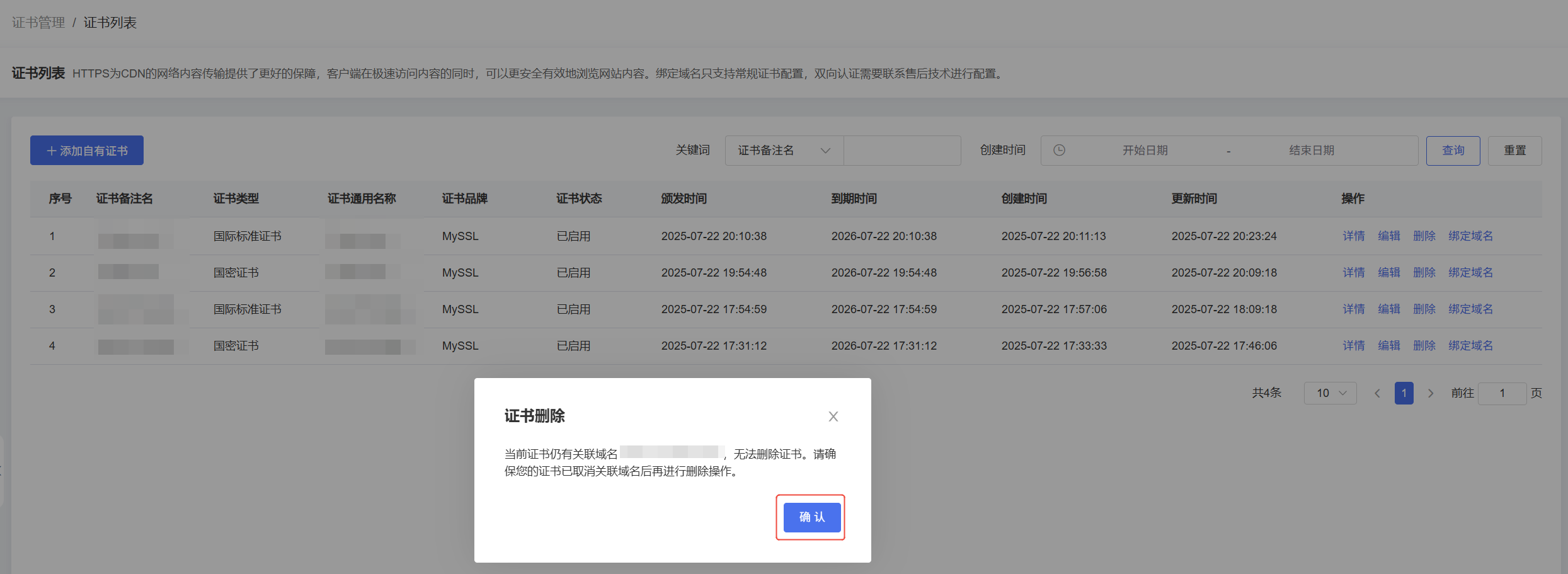Image resolution: width=1568 pixels, height=574 pixels.
Task: Click expiry date 2026-07-22 20:10:38
Action: tap(884, 236)
